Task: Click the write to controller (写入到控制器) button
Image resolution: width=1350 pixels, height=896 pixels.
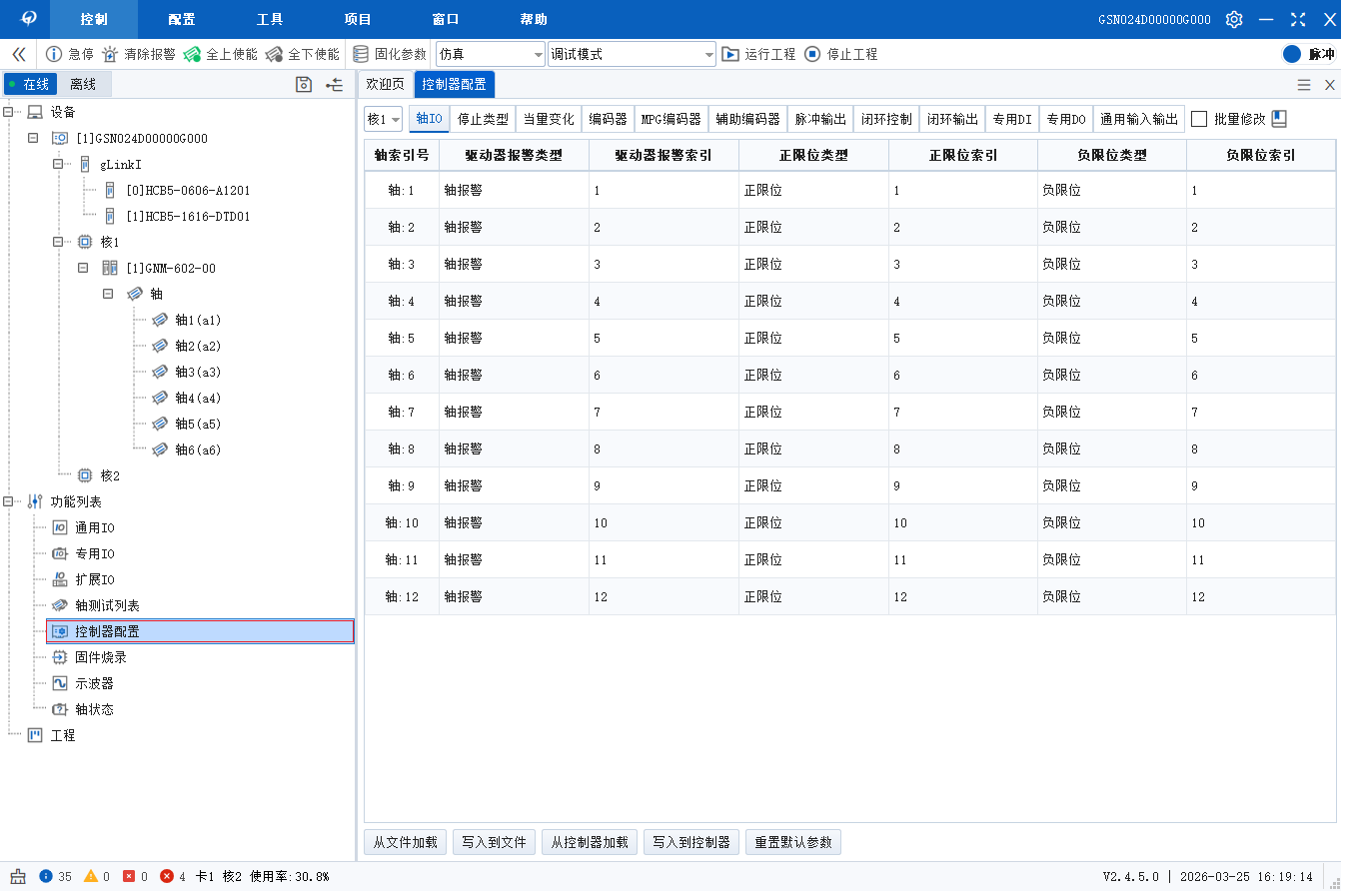Action: (x=691, y=842)
